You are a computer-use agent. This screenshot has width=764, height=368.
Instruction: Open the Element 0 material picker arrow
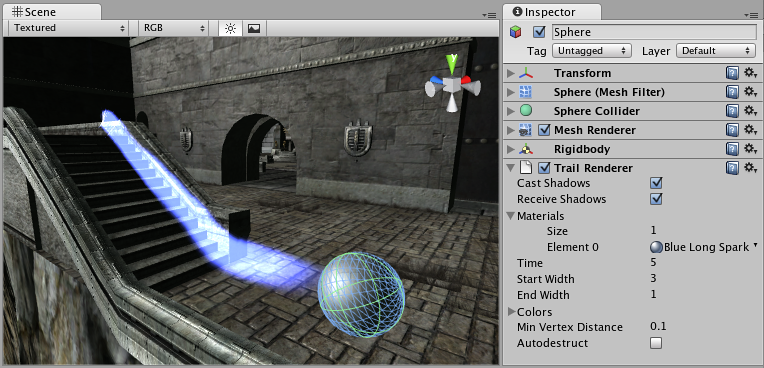[x=756, y=245]
